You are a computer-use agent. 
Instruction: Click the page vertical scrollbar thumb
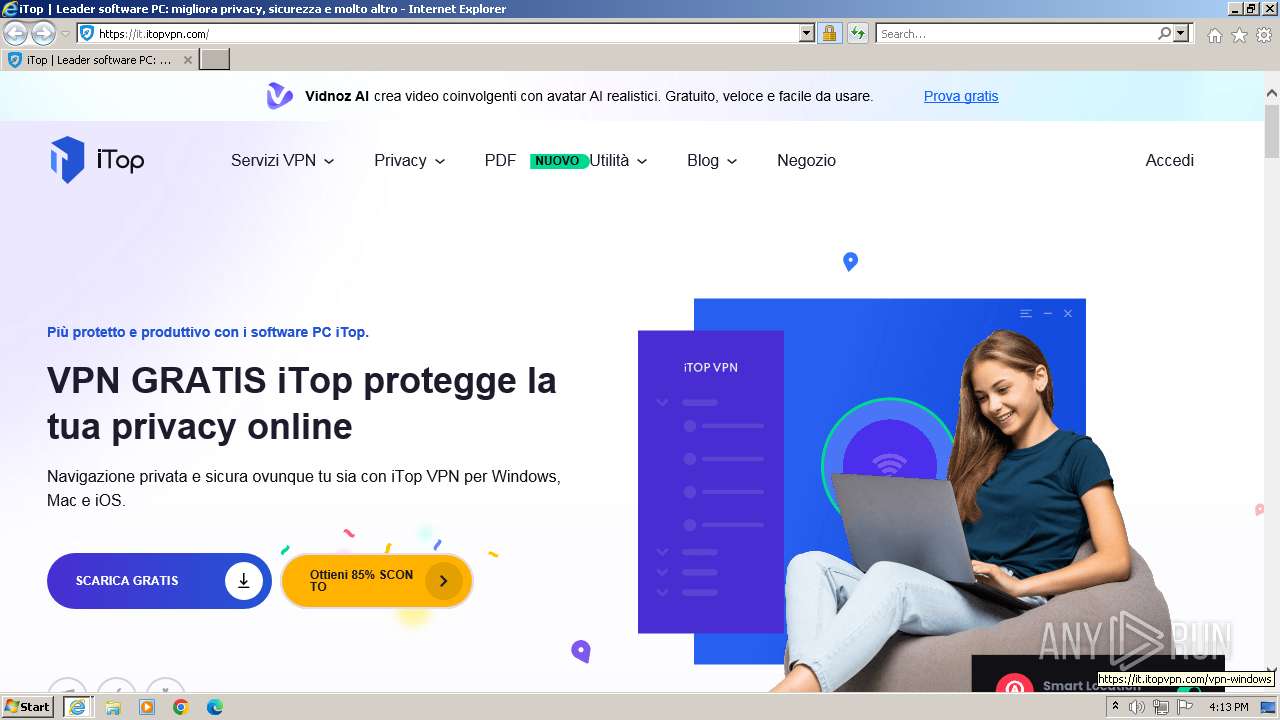(1271, 131)
